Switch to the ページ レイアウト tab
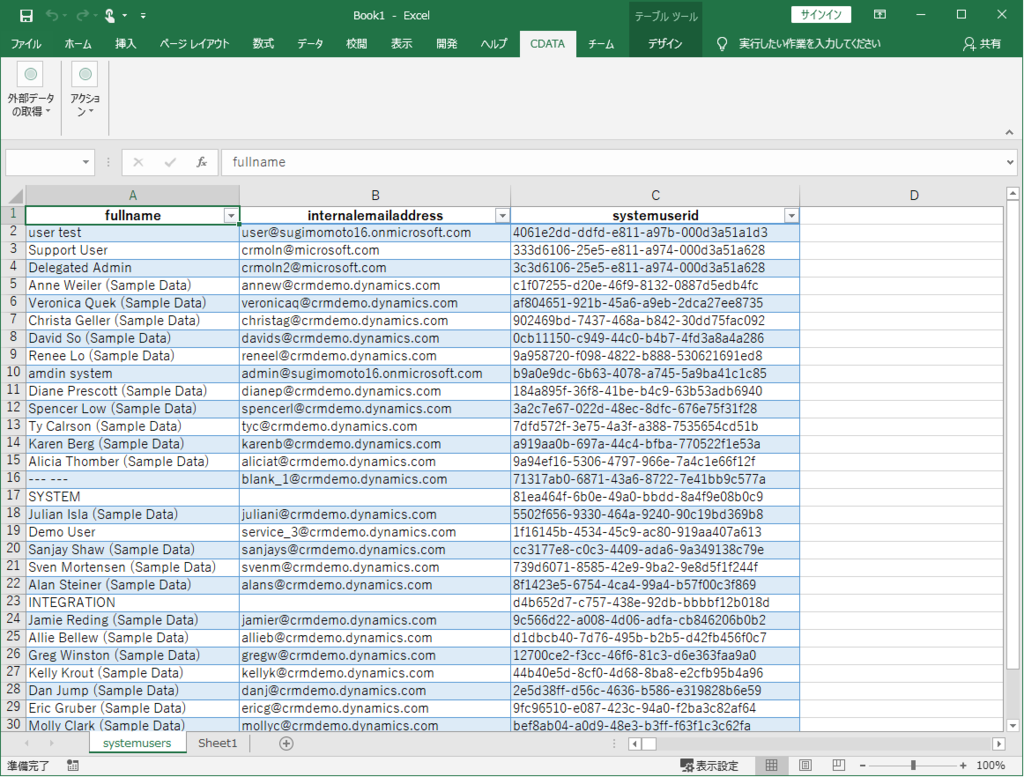 tap(195, 44)
